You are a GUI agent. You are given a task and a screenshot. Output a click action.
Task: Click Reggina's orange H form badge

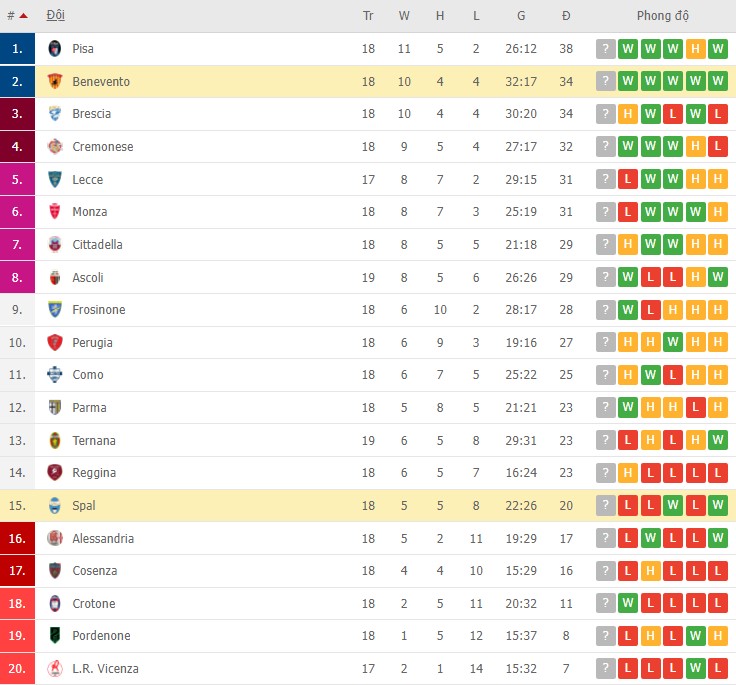click(x=628, y=473)
